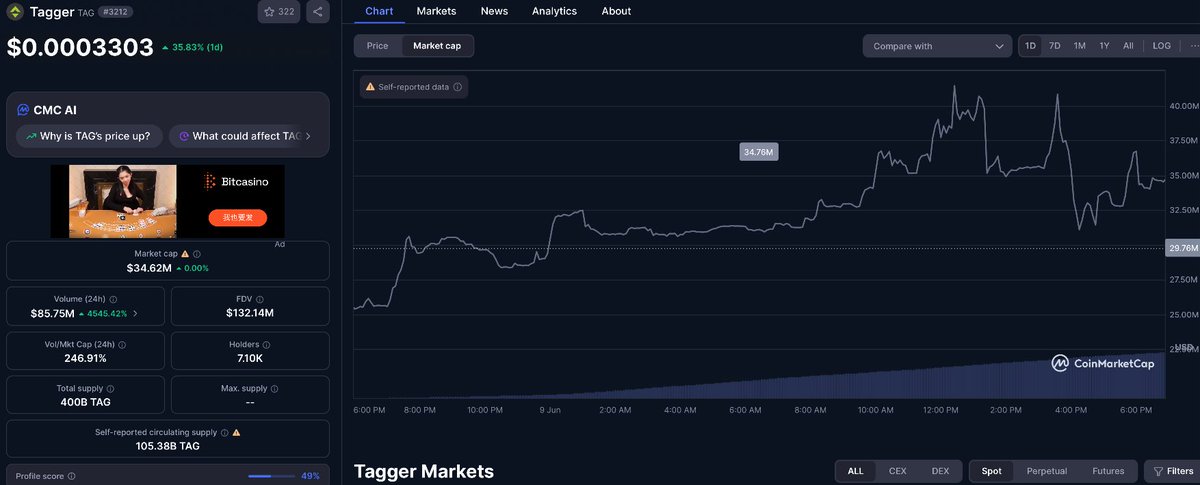Click the $34.62M market cap value
This screenshot has width=1200, height=485.
149,268
